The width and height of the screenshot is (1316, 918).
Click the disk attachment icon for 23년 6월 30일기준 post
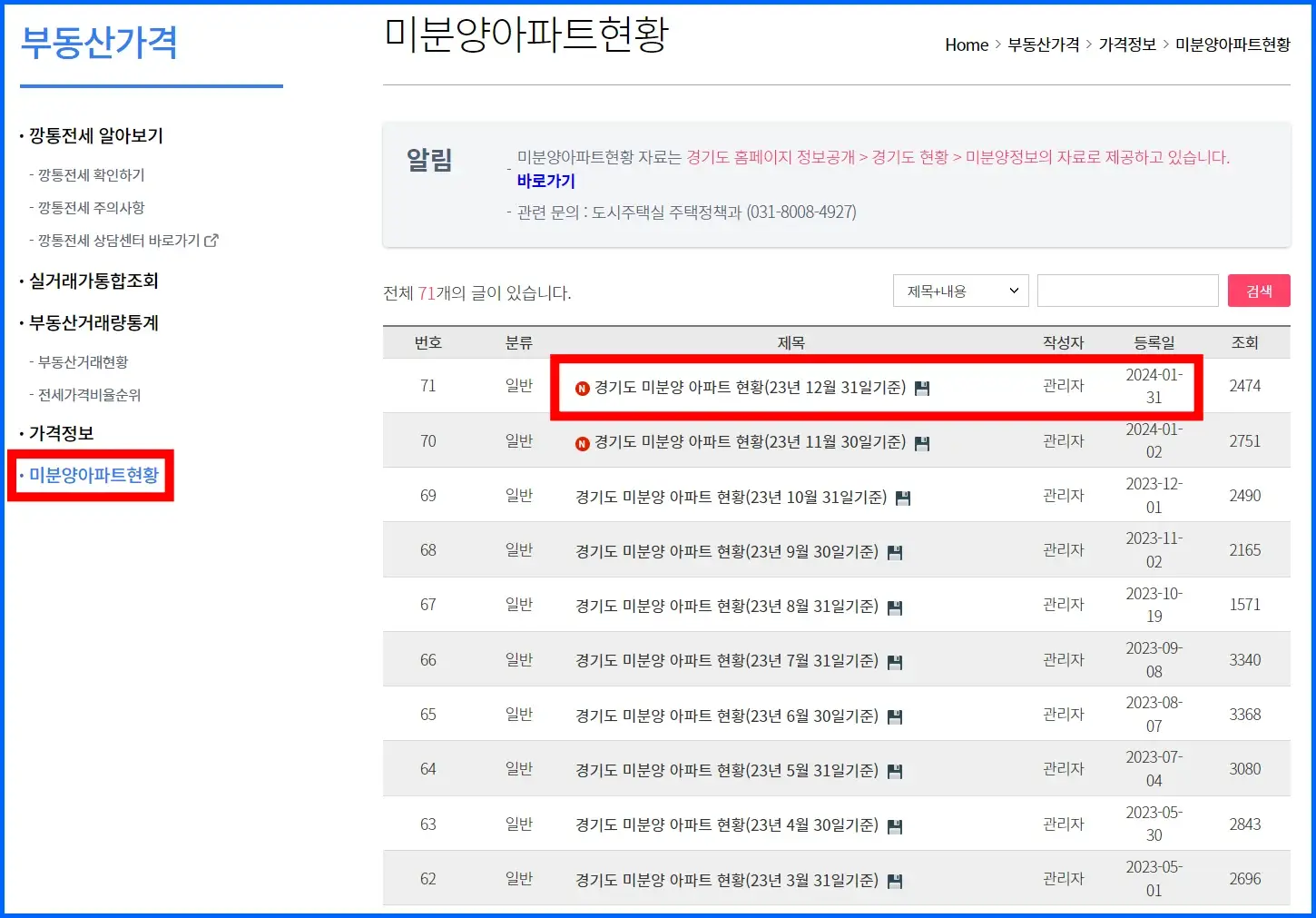click(x=895, y=717)
